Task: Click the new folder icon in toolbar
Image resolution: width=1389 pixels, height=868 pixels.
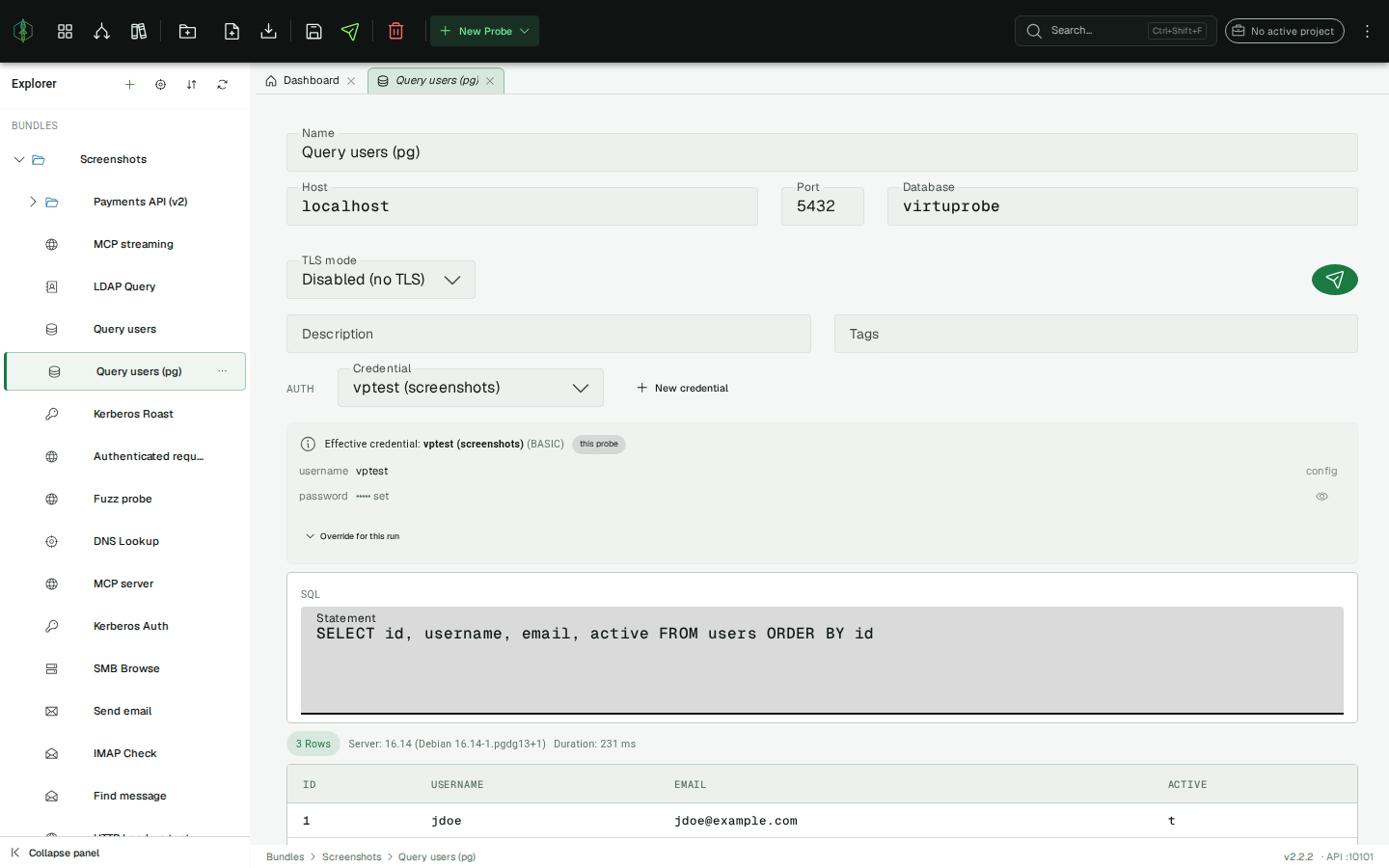Action: coord(187,31)
